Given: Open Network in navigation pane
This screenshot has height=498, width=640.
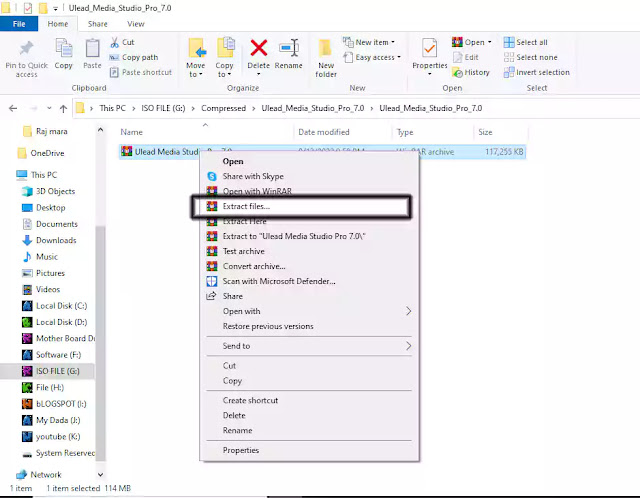Looking at the screenshot, I should click(39, 475).
